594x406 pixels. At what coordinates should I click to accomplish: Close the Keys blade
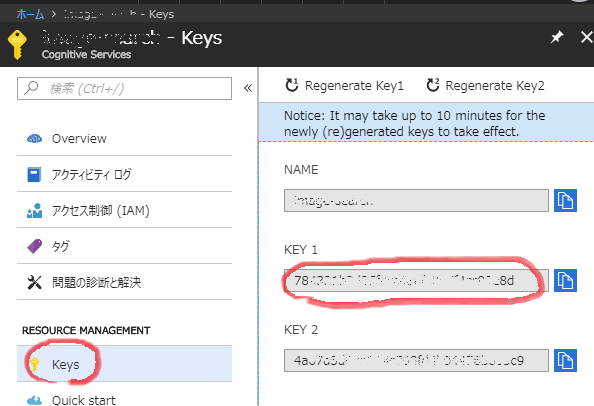tap(586, 37)
